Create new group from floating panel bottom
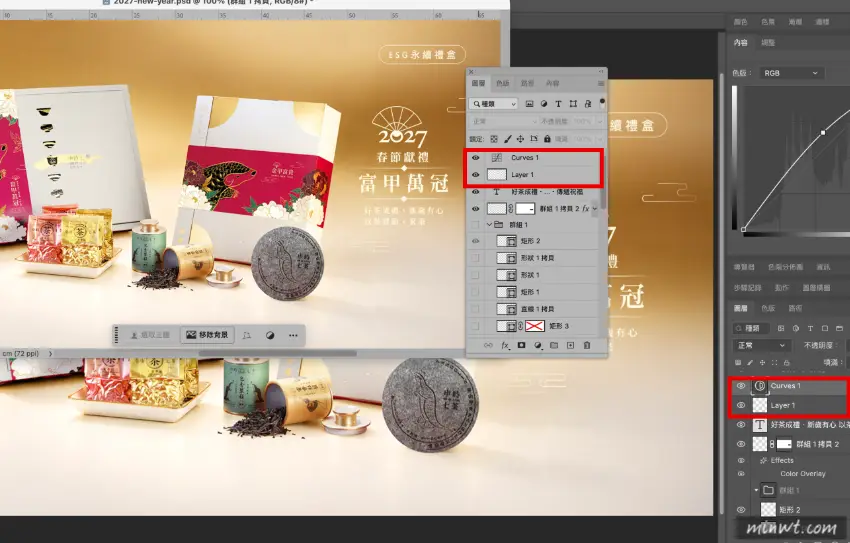Viewport: 850px width, 543px height. 554,345
